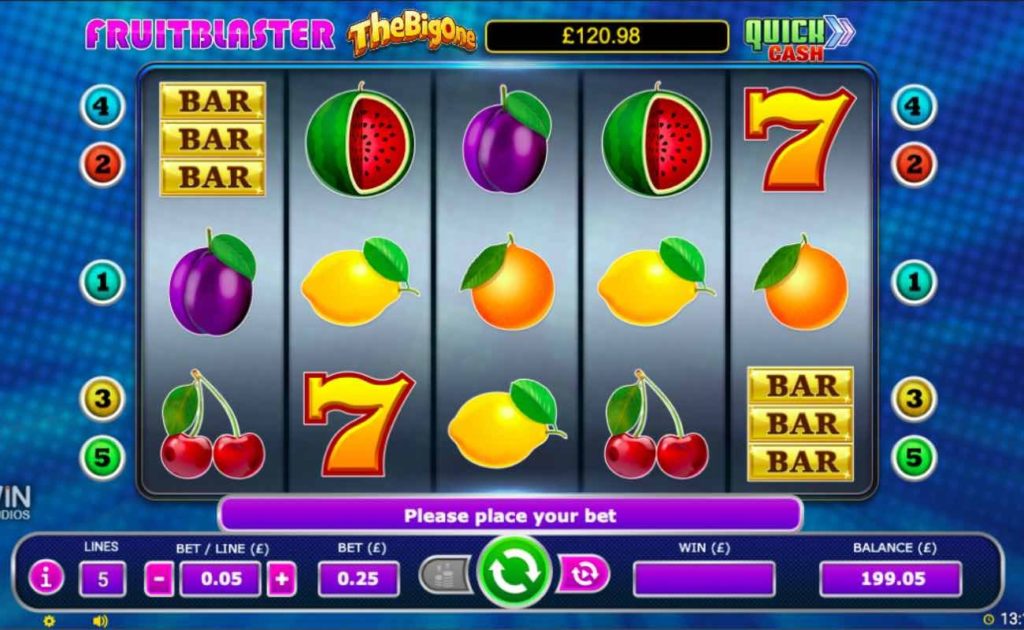Click the Bet/Line value 0.05
The image size is (1024, 630).
coord(221,579)
